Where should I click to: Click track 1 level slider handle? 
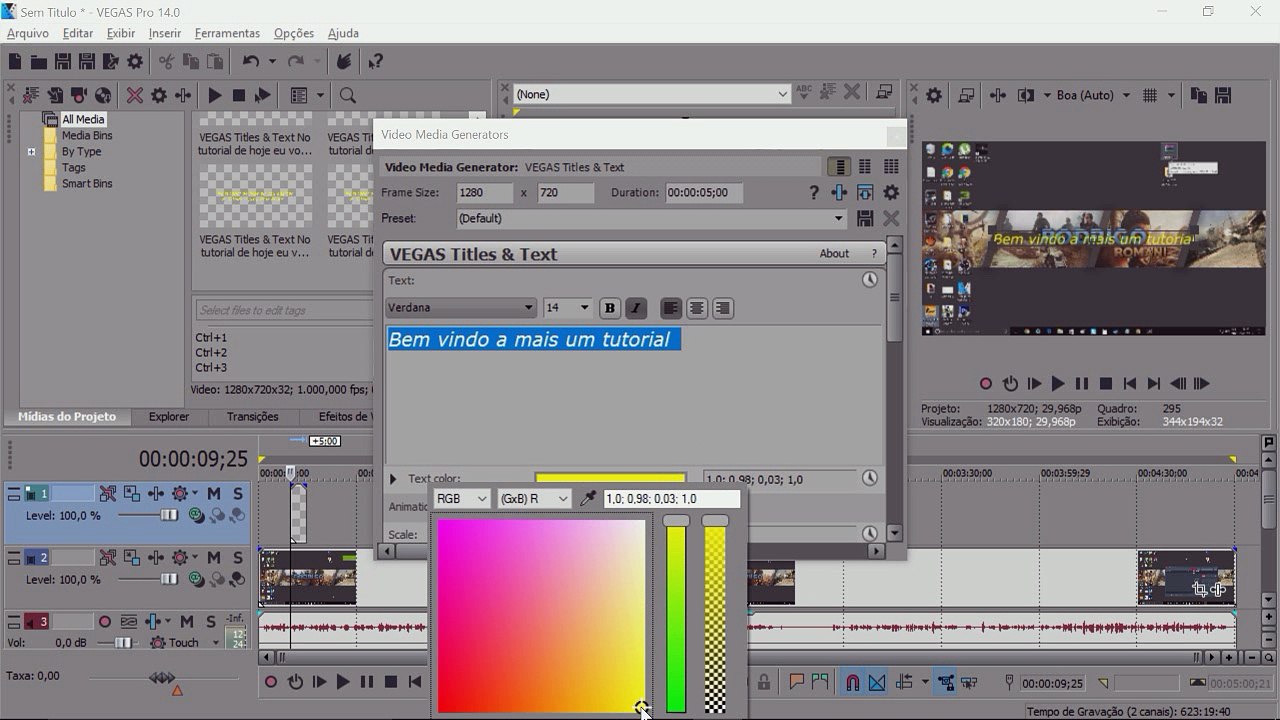(169, 515)
